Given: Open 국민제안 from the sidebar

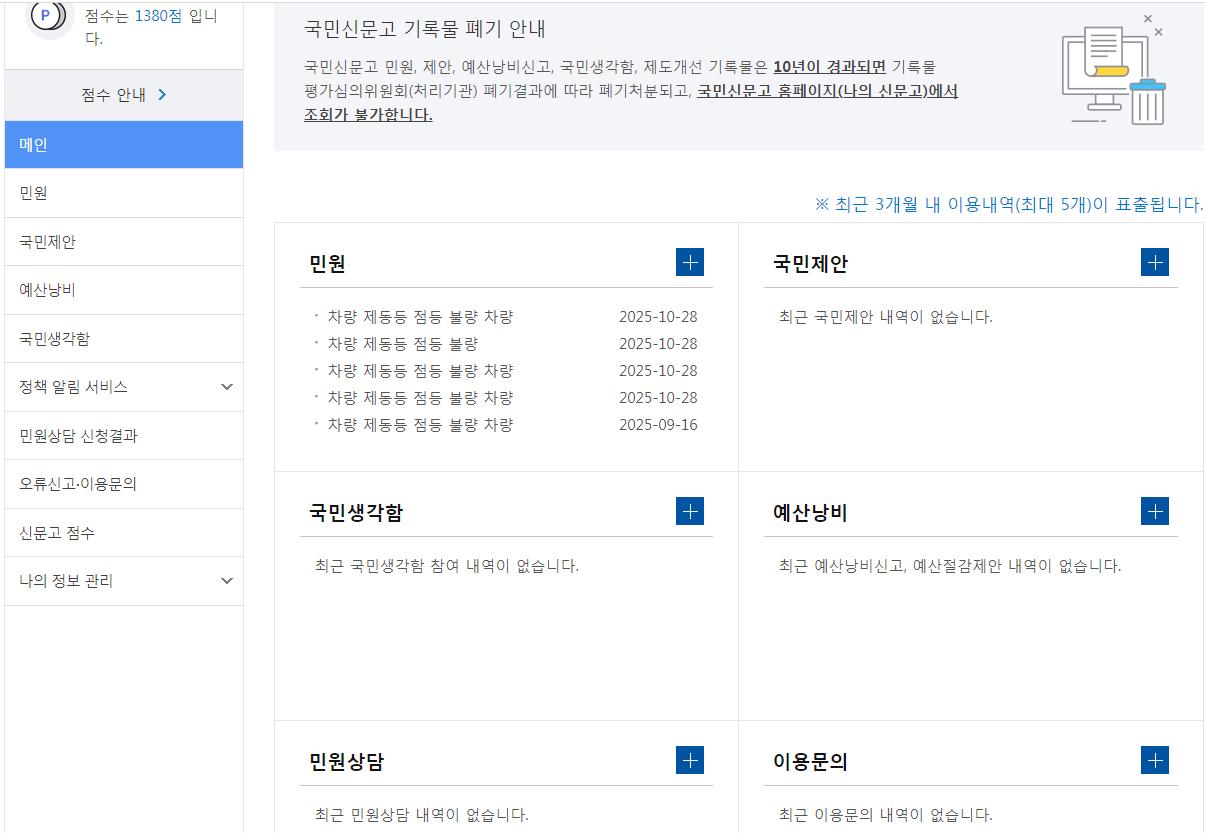Looking at the screenshot, I should point(124,242).
